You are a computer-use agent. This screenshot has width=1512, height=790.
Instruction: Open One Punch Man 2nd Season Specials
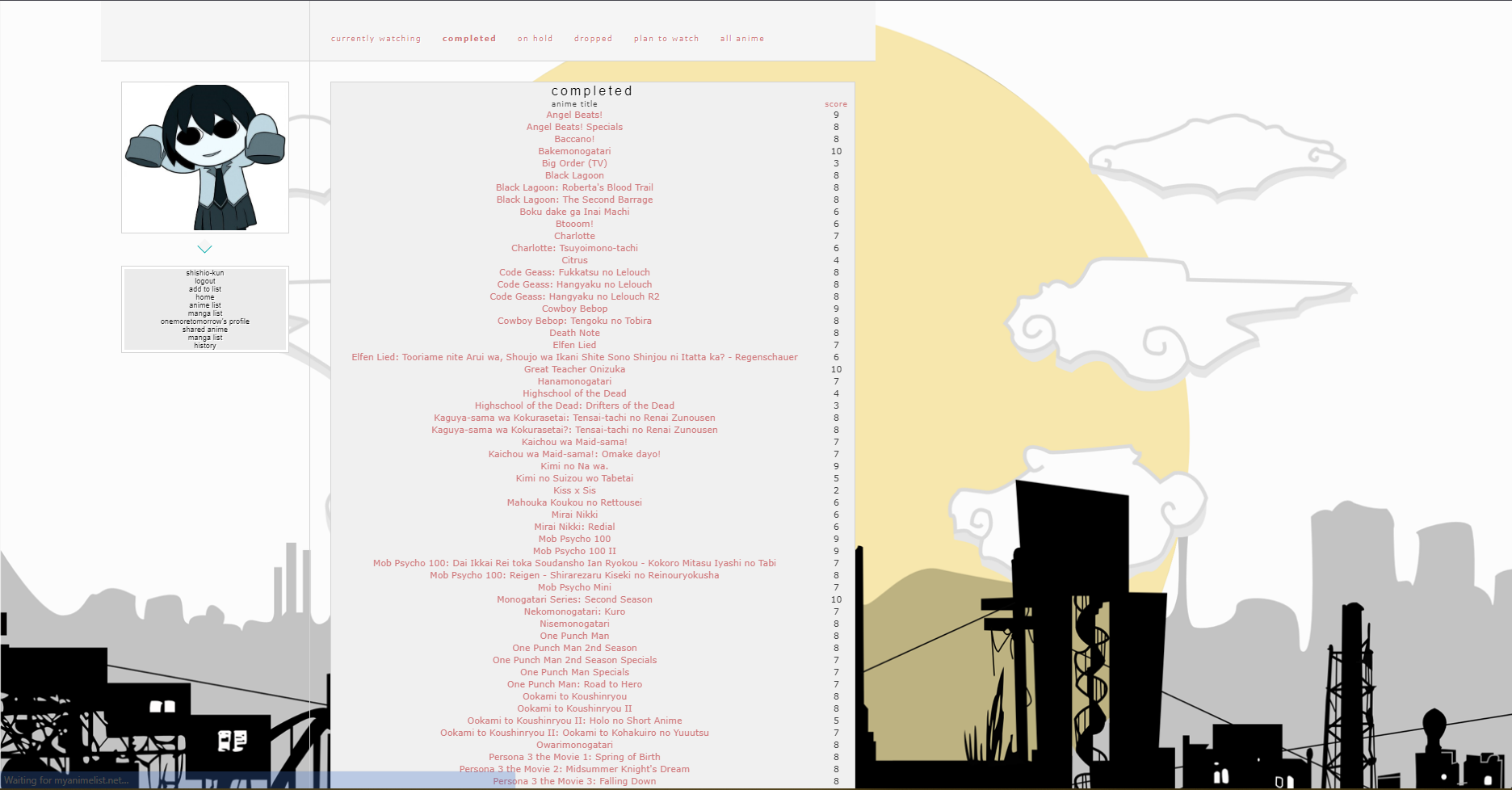[x=574, y=660]
